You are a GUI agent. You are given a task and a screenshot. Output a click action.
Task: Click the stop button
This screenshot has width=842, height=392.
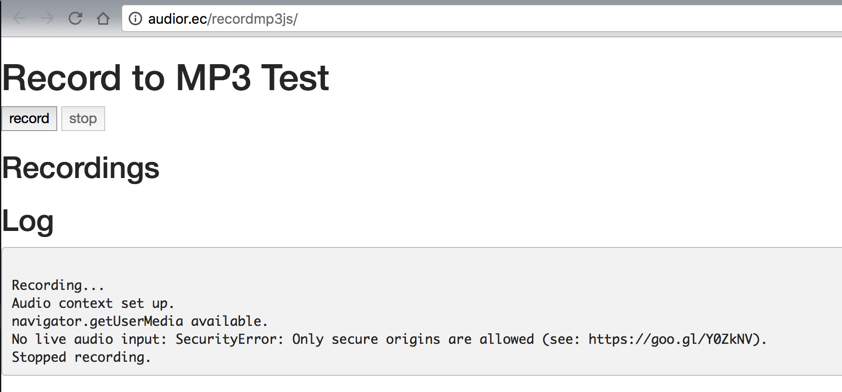[83, 118]
